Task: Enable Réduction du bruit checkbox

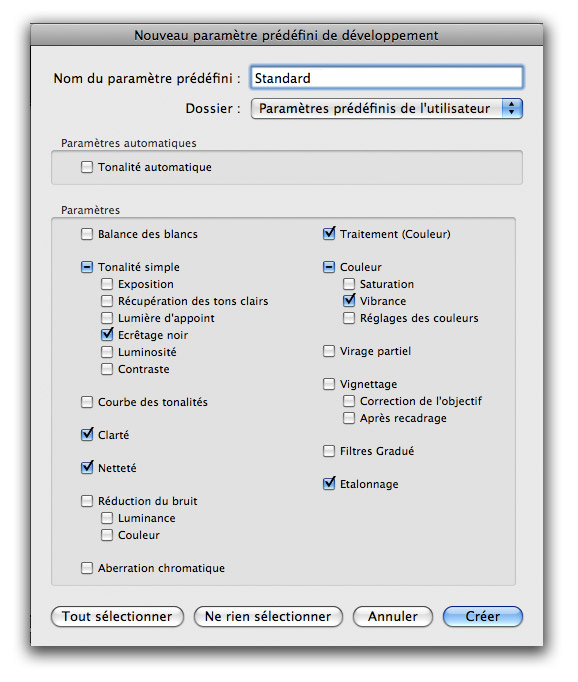Action: 87,501
